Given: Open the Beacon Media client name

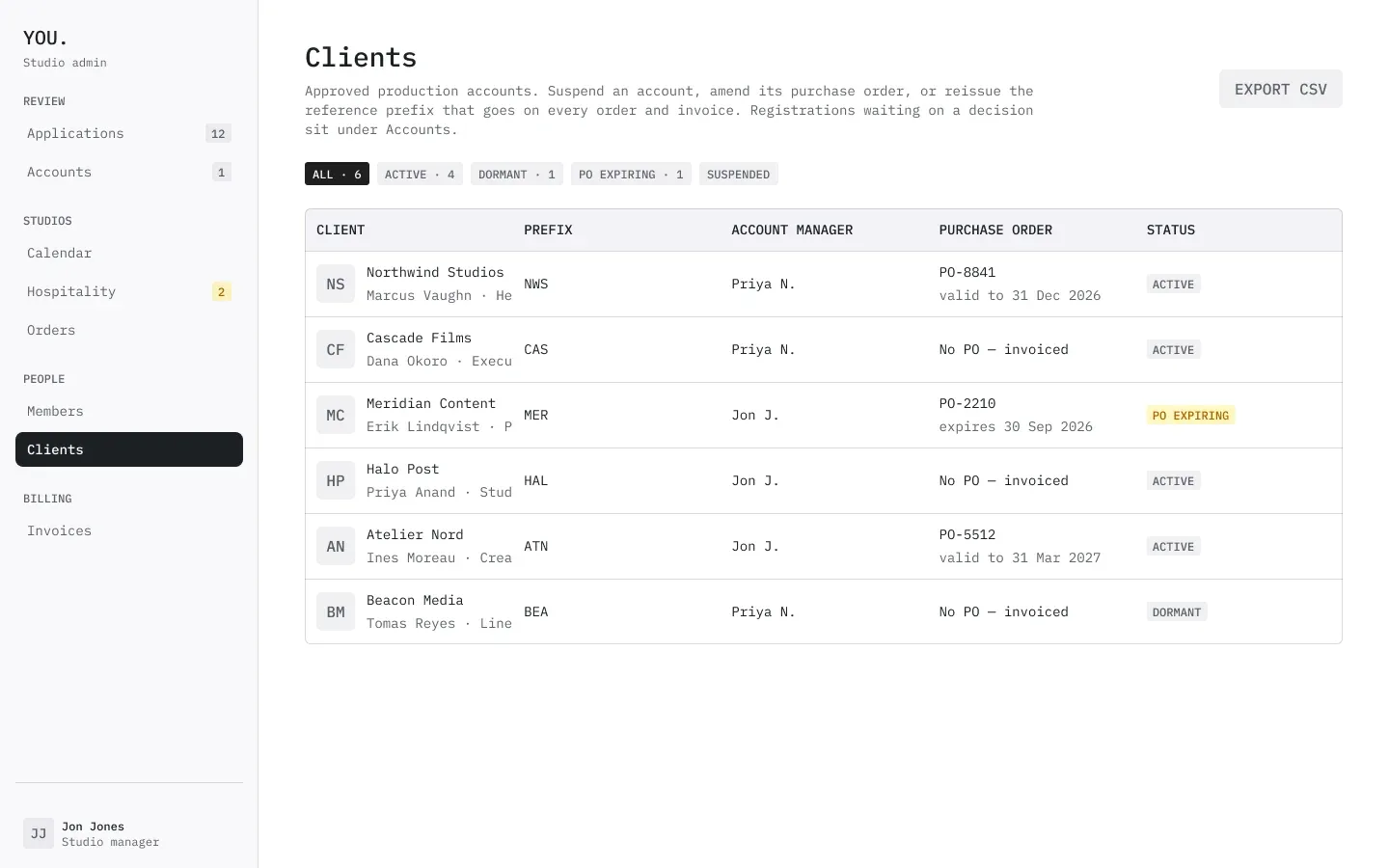Looking at the screenshot, I should pos(415,601).
